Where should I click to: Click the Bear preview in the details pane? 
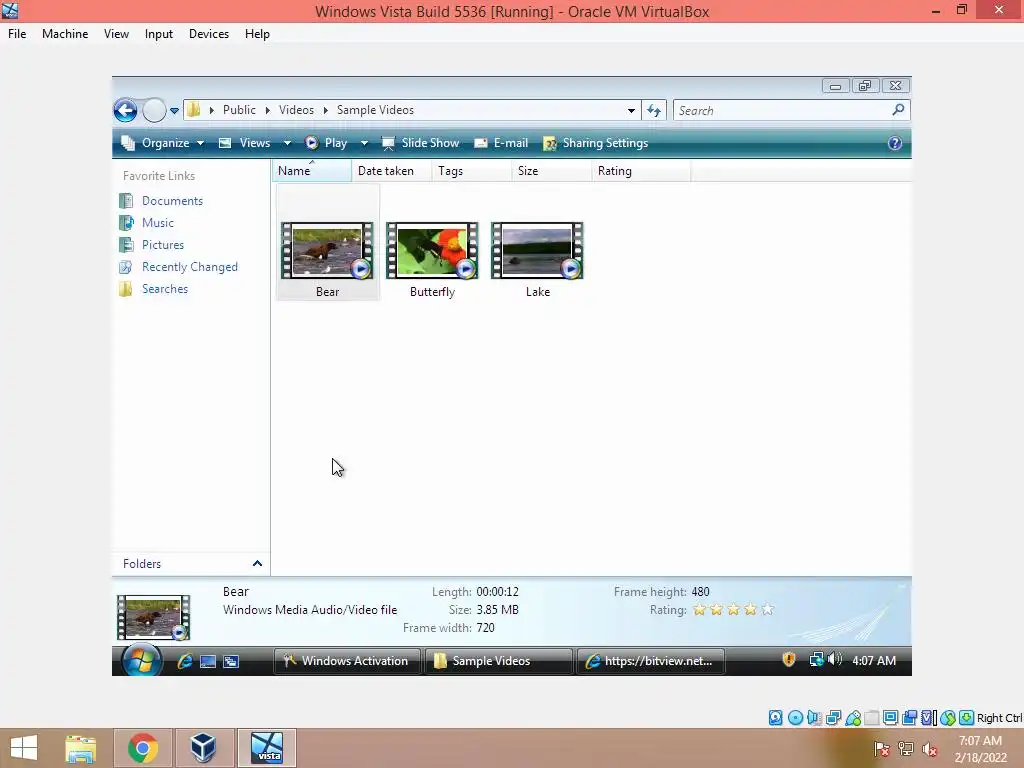(153, 617)
